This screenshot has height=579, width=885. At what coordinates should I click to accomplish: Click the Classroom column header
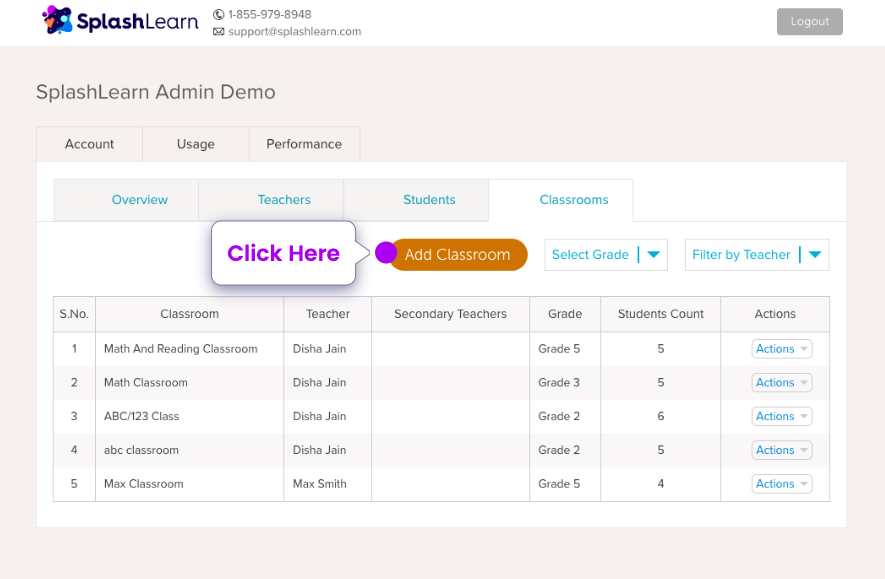[190, 314]
